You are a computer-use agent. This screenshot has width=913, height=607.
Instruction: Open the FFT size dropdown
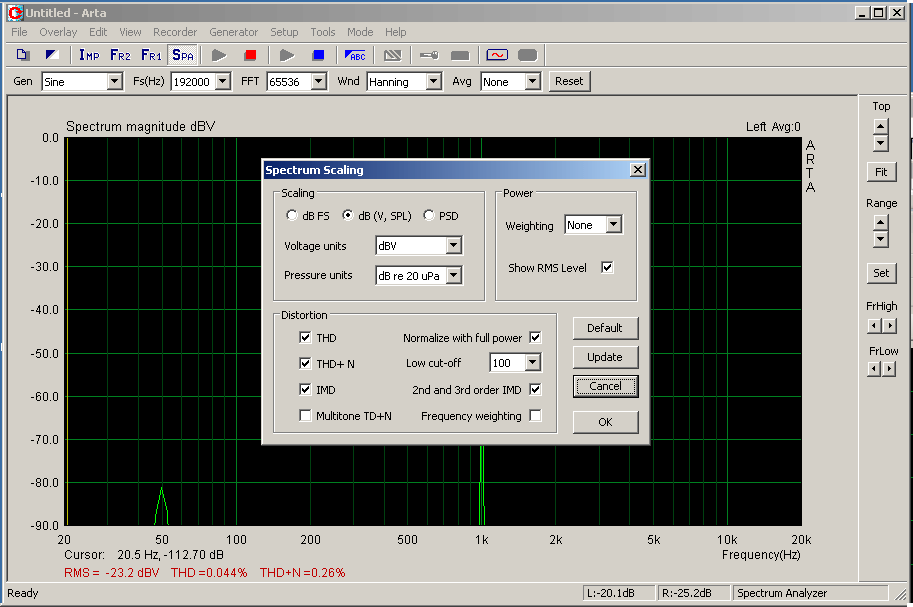click(x=319, y=82)
